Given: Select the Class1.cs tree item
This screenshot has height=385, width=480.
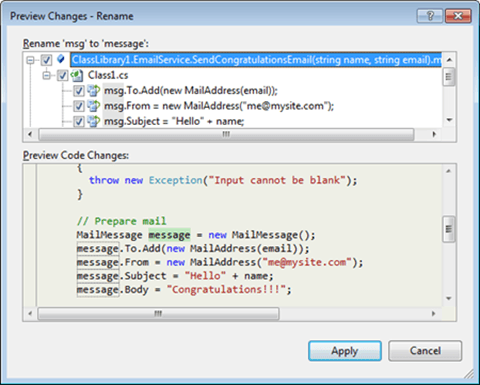Looking at the screenshot, I should [x=108, y=75].
